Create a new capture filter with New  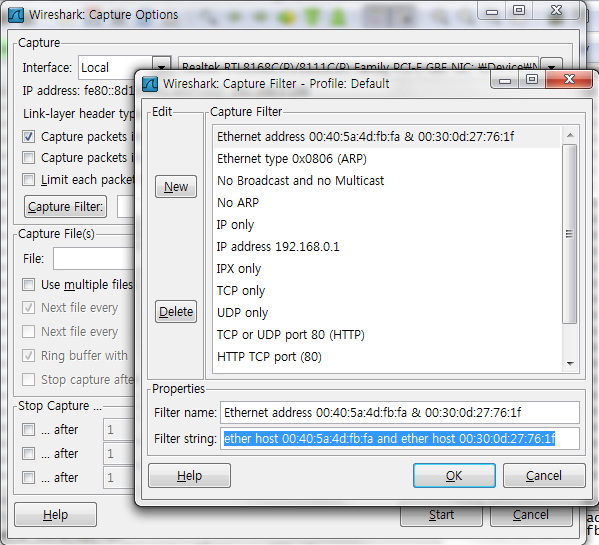coord(176,187)
